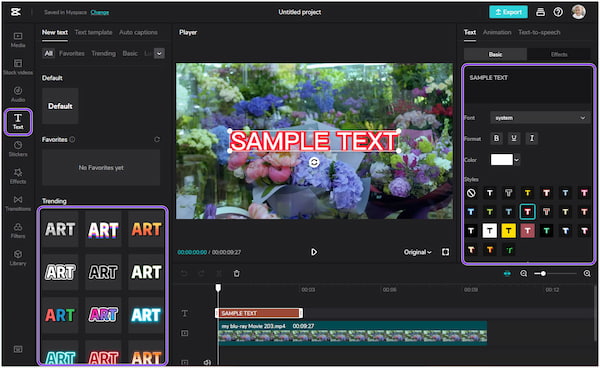Select the cyan glow ART text preset
Viewport: 600px width, 368px height.
pos(146,315)
